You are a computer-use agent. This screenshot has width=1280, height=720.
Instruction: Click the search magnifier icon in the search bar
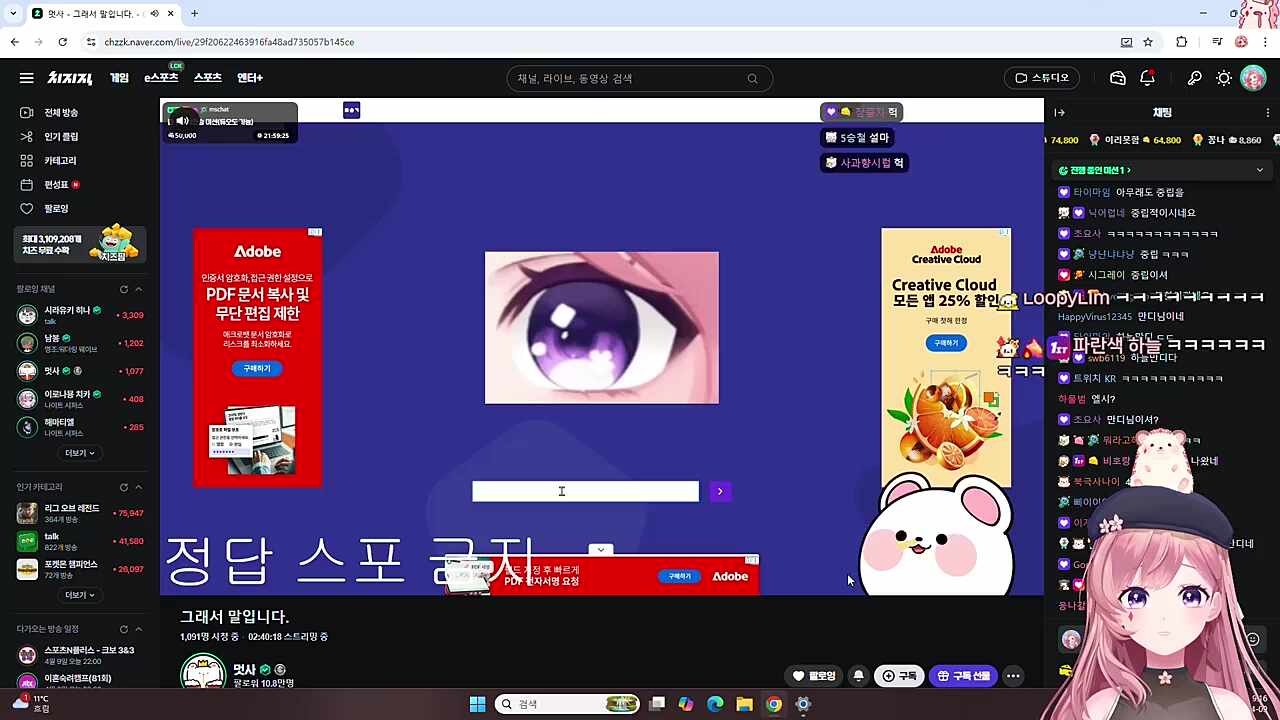(x=753, y=78)
